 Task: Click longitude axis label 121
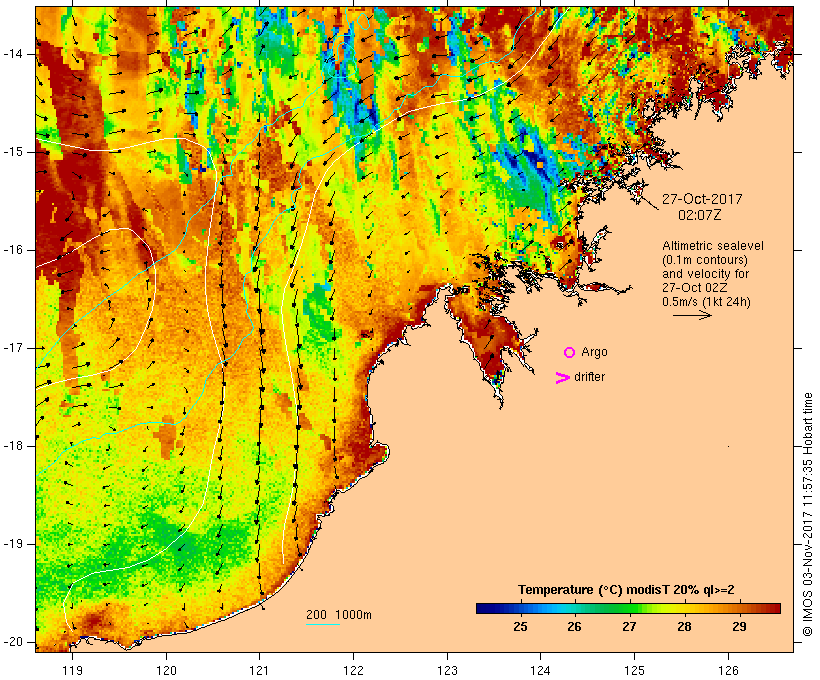click(x=259, y=671)
